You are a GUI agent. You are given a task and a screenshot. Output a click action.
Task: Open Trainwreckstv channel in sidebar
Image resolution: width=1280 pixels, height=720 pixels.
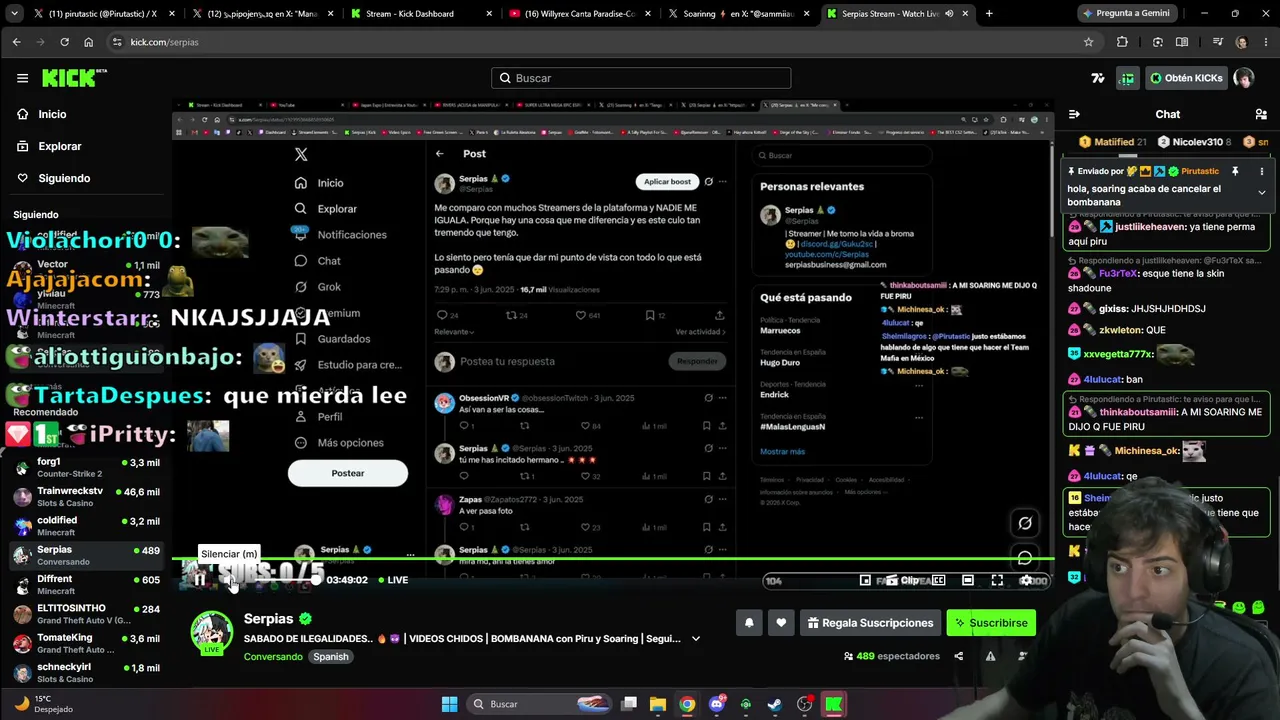[x=87, y=497]
